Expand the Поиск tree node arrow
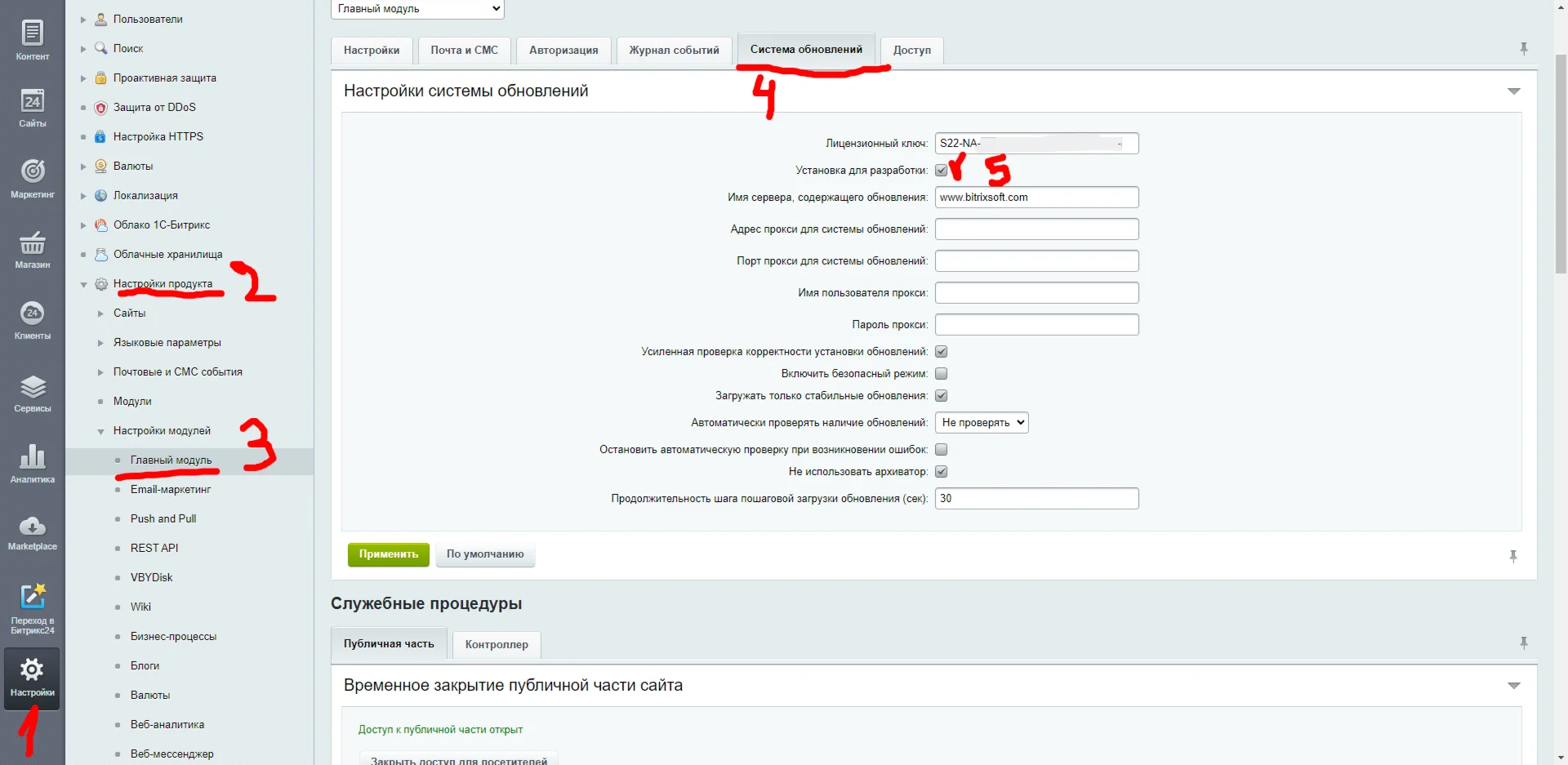The width and height of the screenshot is (1568, 765). click(83, 48)
